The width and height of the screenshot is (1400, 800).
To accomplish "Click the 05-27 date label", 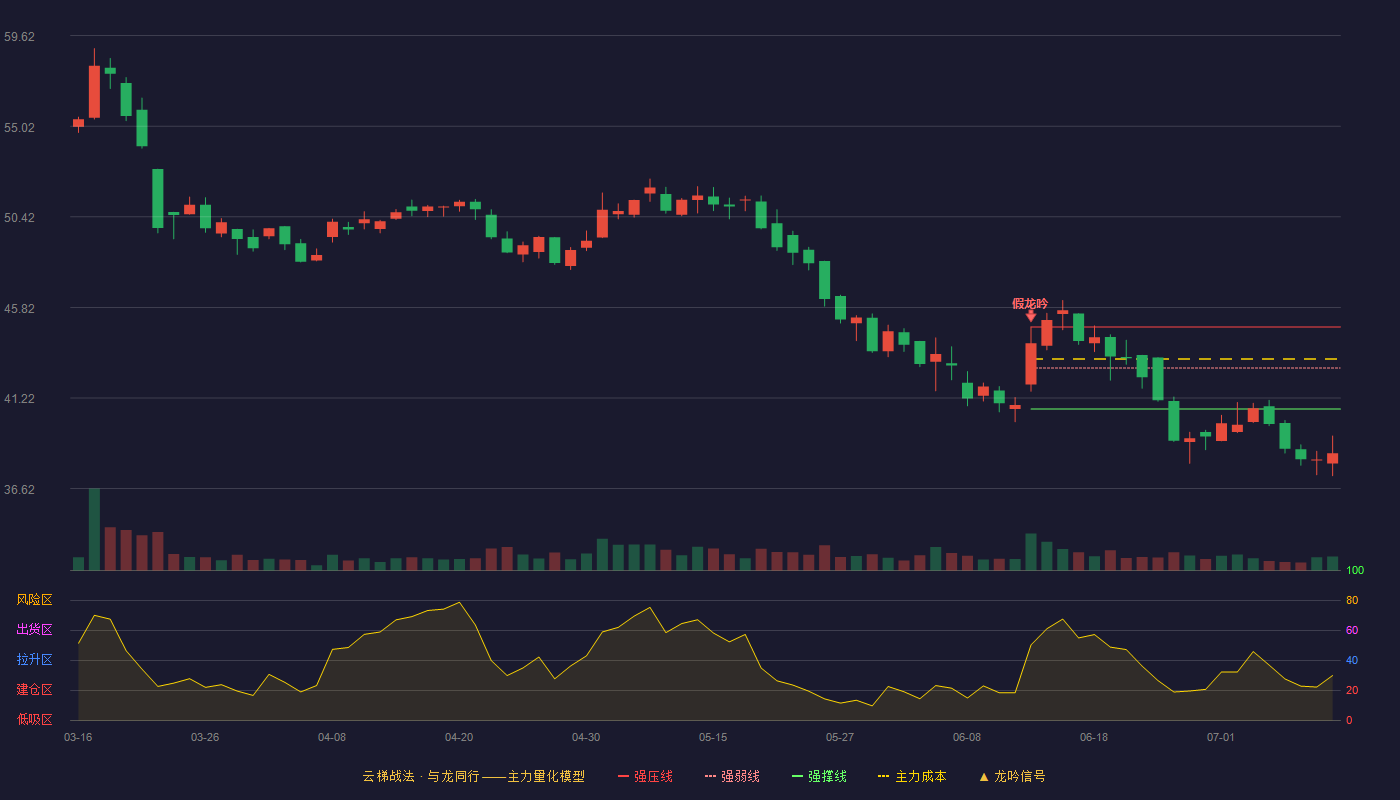I will pos(840,737).
